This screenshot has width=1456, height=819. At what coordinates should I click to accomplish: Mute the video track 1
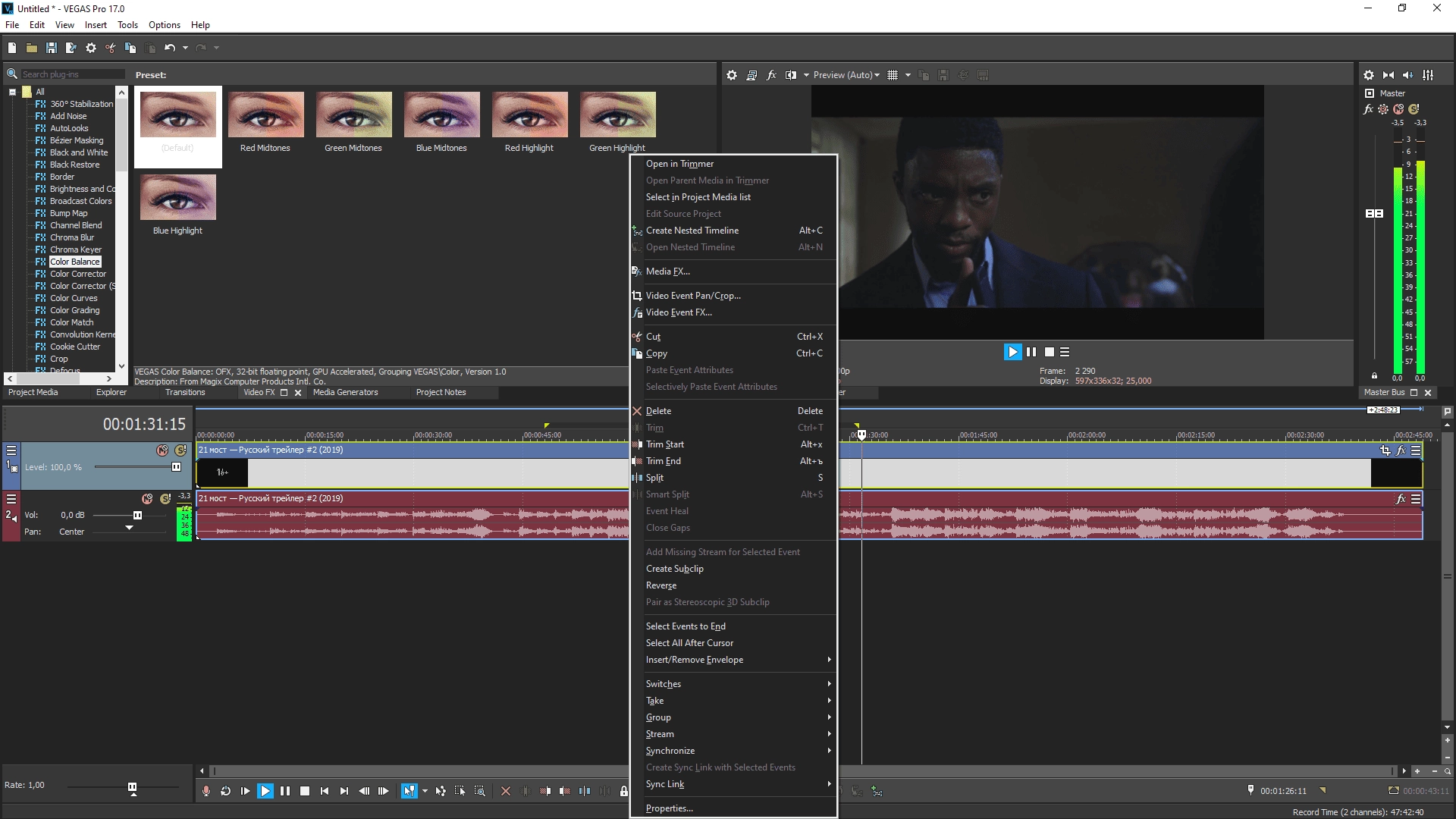[x=162, y=450]
